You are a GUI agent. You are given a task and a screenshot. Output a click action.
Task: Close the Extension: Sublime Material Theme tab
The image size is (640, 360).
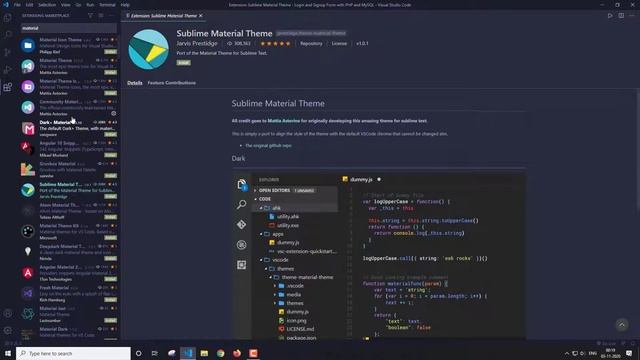[200, 16]
